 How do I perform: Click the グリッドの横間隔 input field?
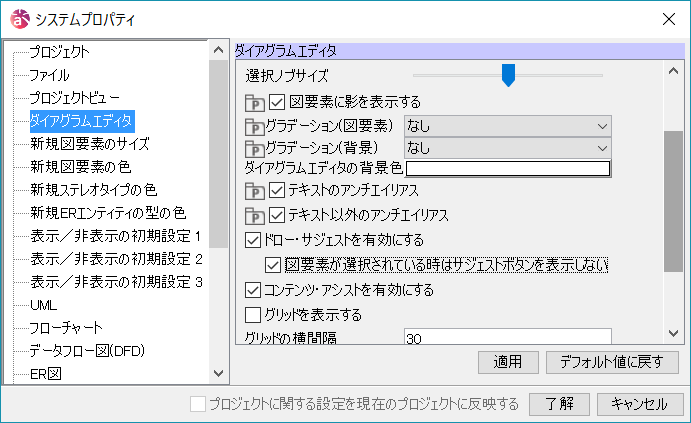507,338
